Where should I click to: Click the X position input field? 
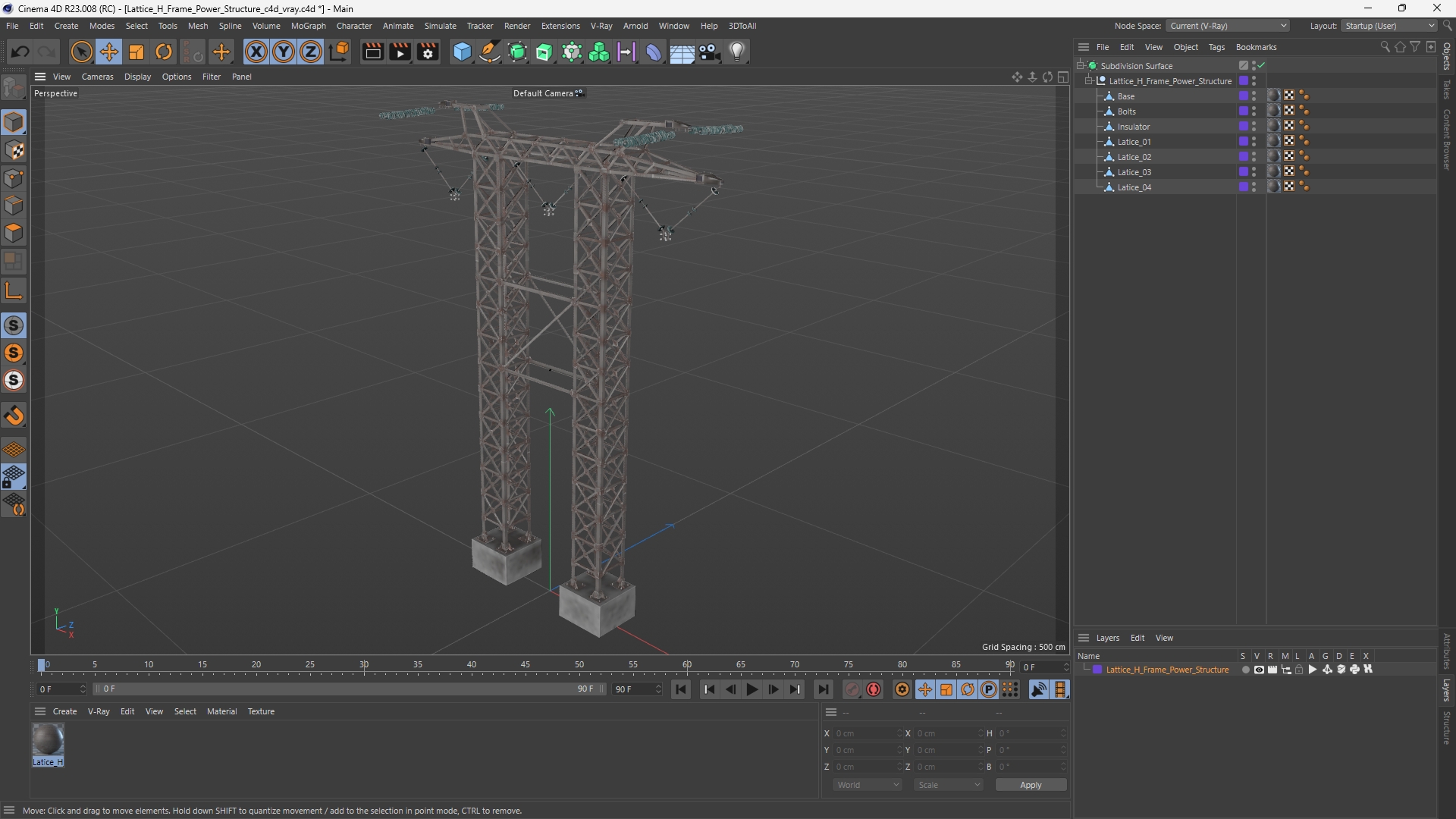868,733
